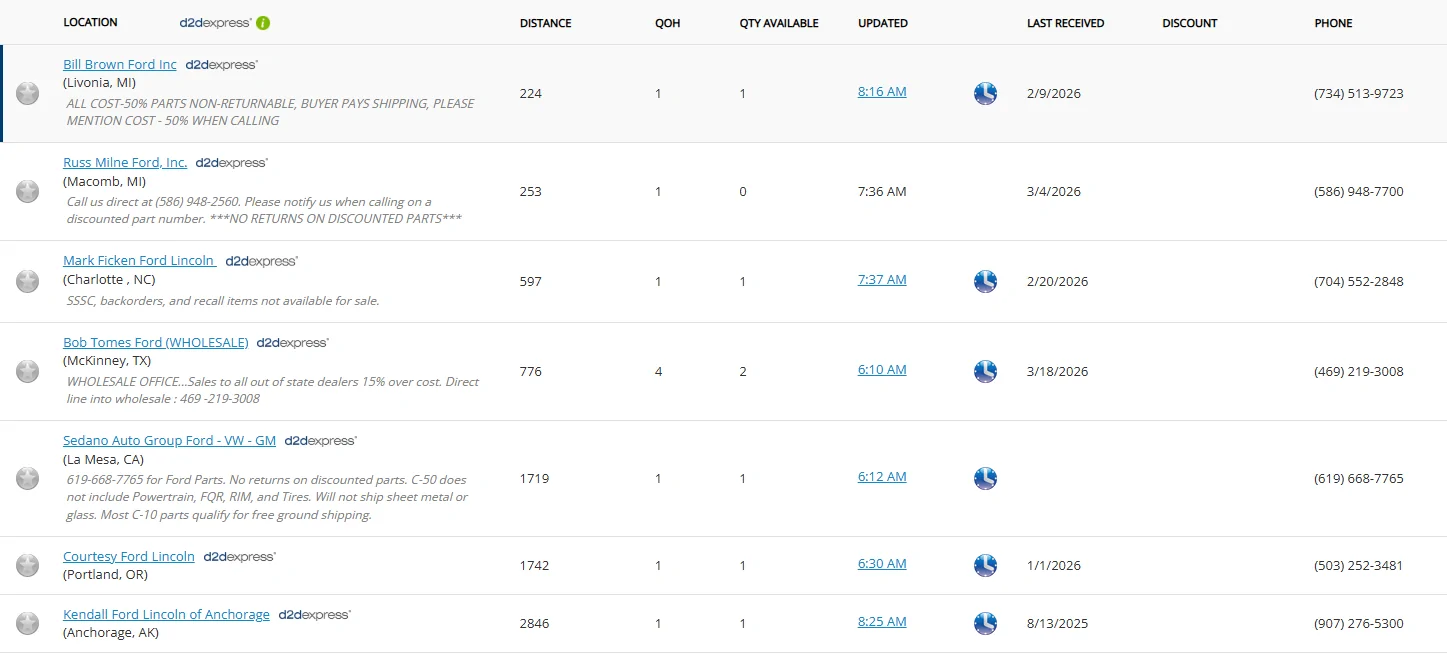Click phone number (619) 668-7765

[x=1359, y=479]
